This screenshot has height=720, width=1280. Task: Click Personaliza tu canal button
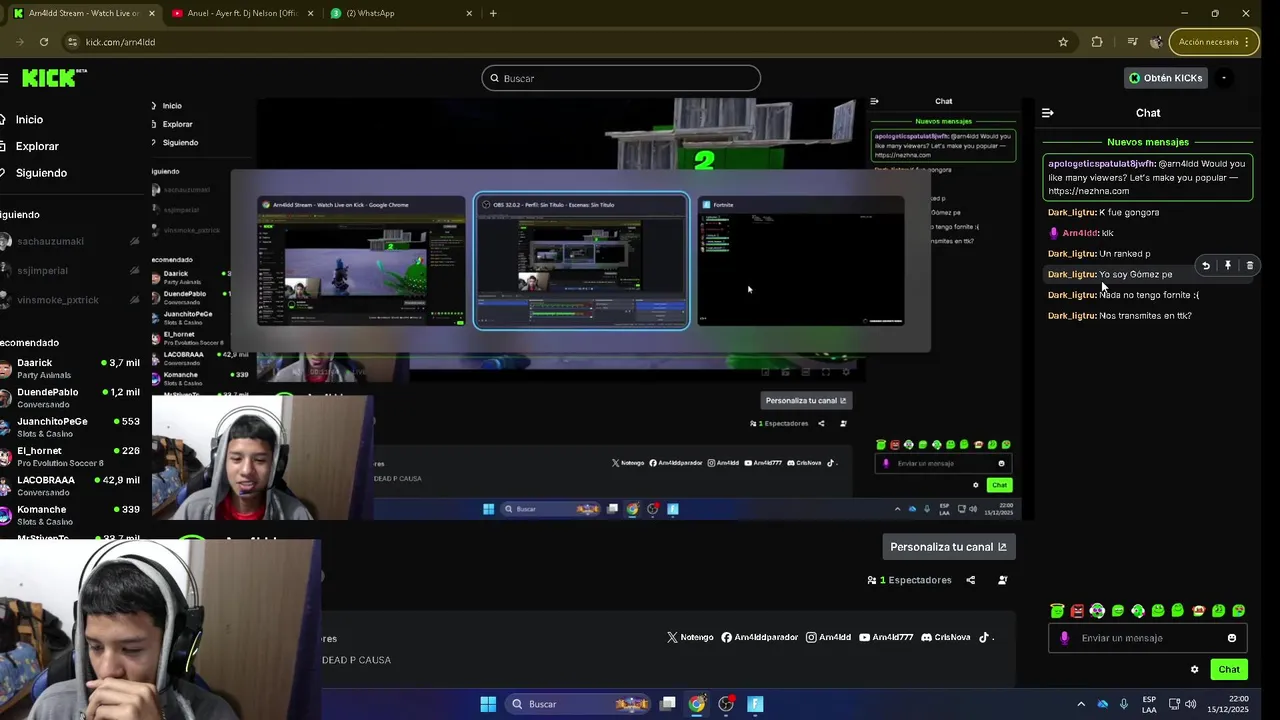pos(949,547)
